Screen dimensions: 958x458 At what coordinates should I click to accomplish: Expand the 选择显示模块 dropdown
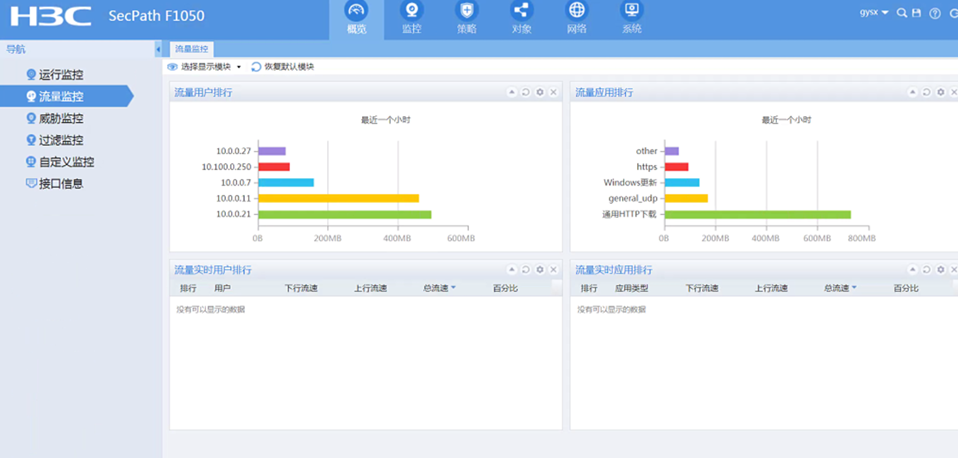click(206, 67)
